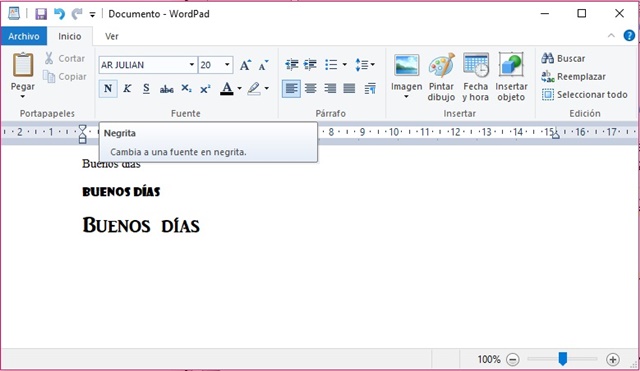Open the Customize Quick Access Toolbar arrow
The image size is (640, 371).
click(x=93, y=15)
